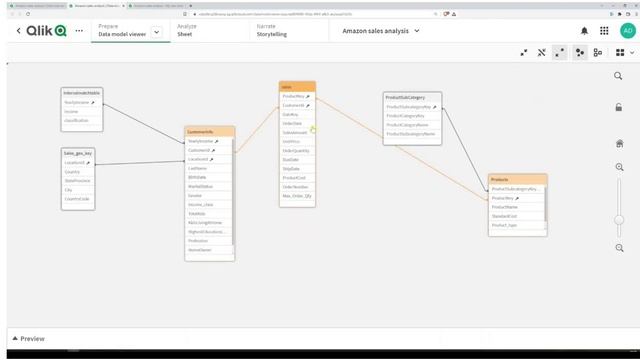The image size is (640, 360).
Task: Click HomeOwner field in CustomerInfo table
Action: click(208, 250)
